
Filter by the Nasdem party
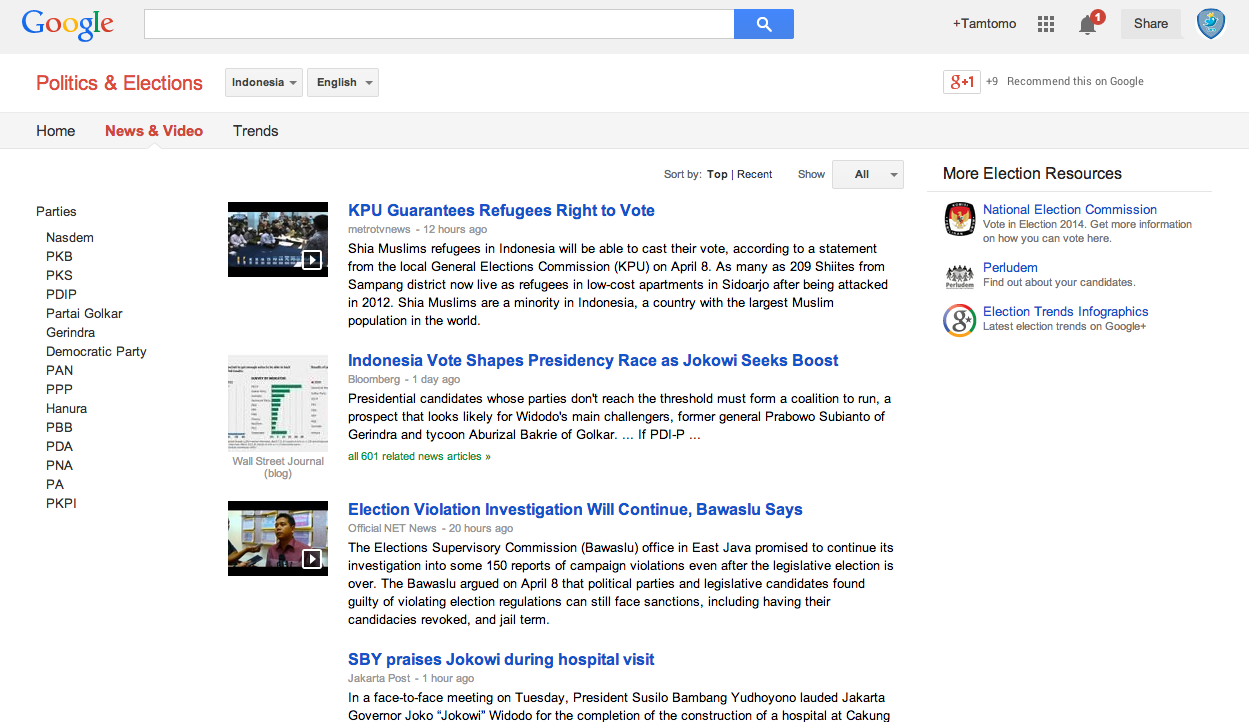(70, 238)
